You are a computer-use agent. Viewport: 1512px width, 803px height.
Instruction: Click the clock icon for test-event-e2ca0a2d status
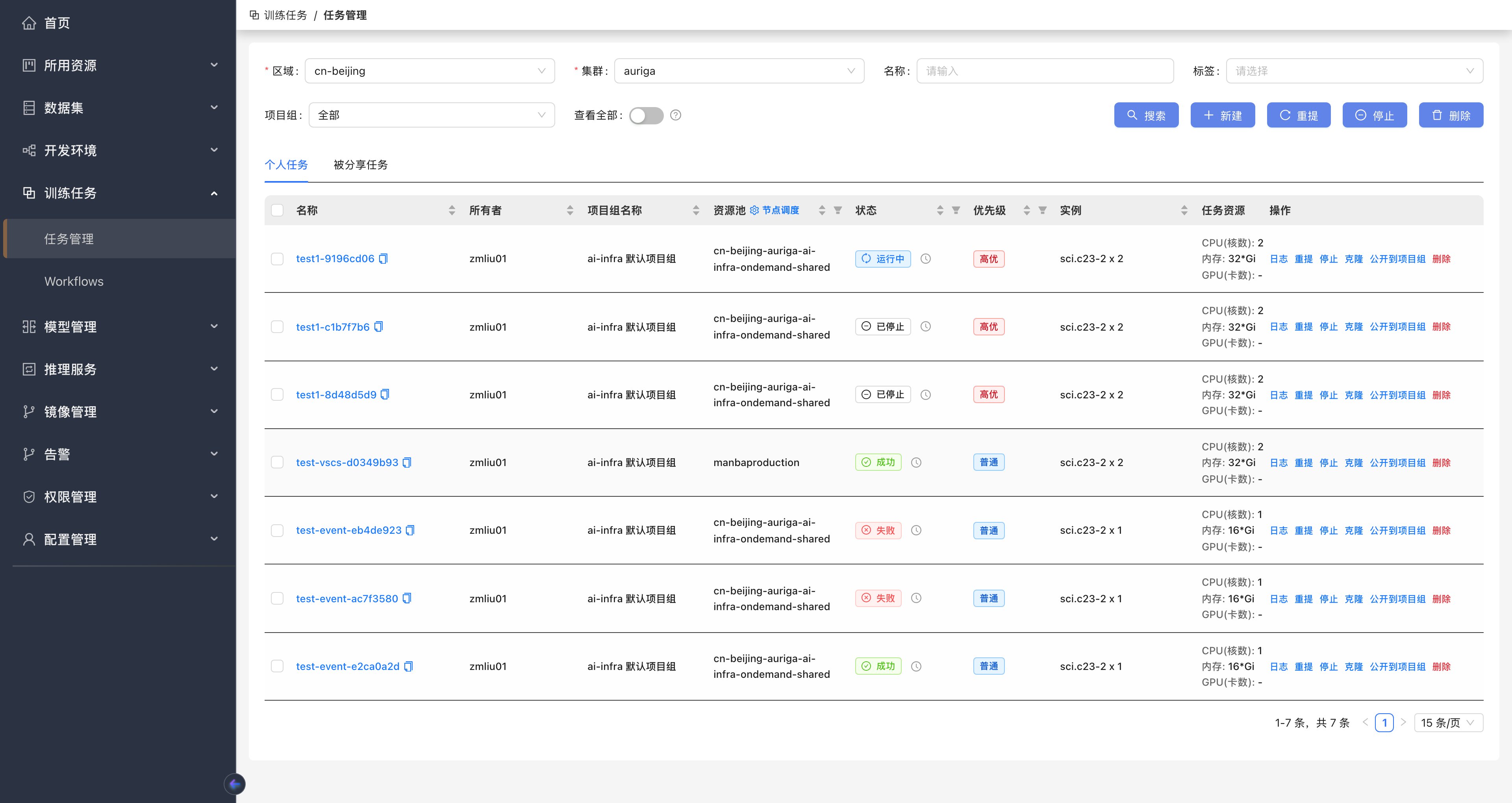point(916,666)
